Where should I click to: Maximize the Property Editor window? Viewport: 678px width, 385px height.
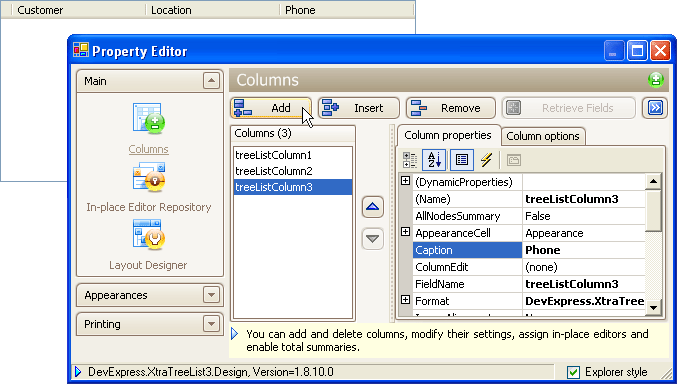click(637, 51)
